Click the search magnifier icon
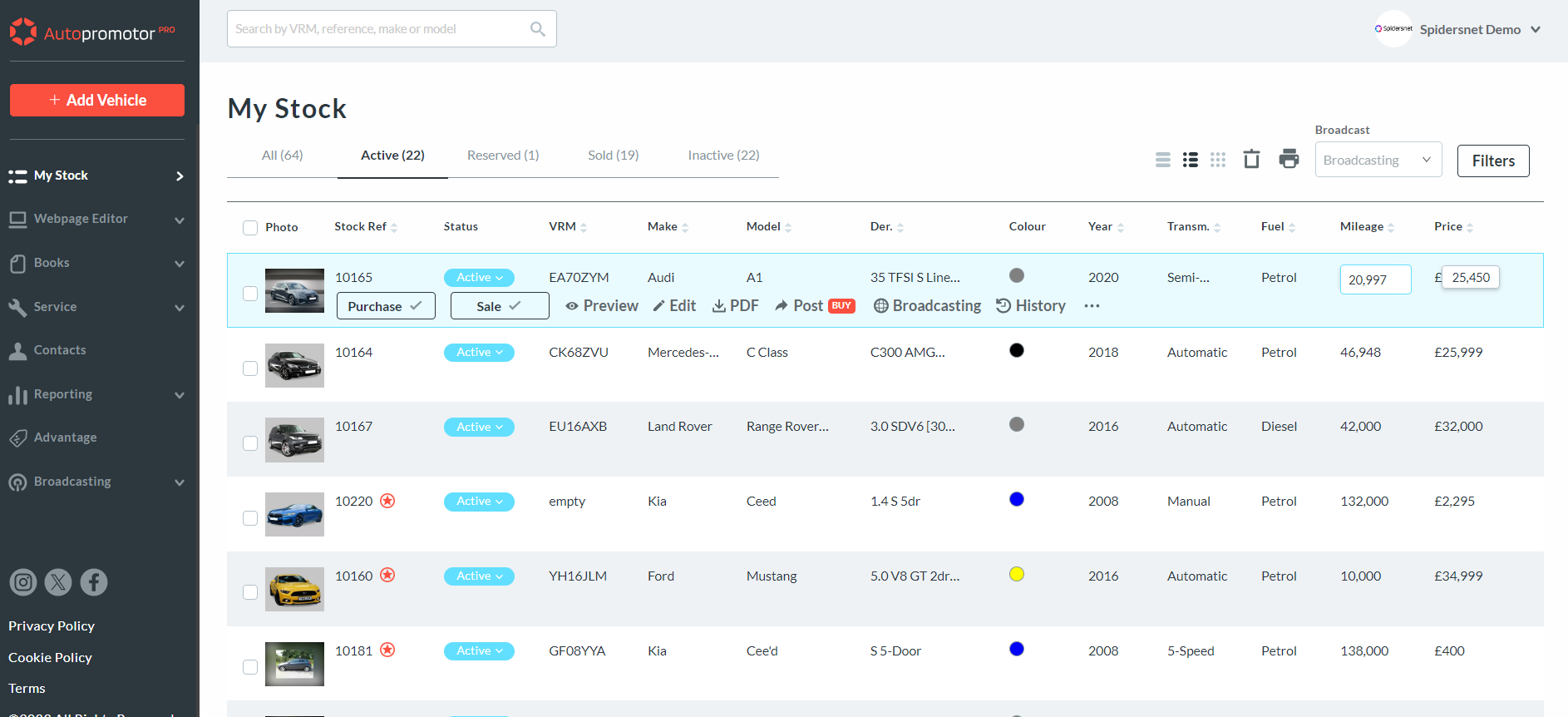This screenshot has width=1568, height=717. pos(538,29)
